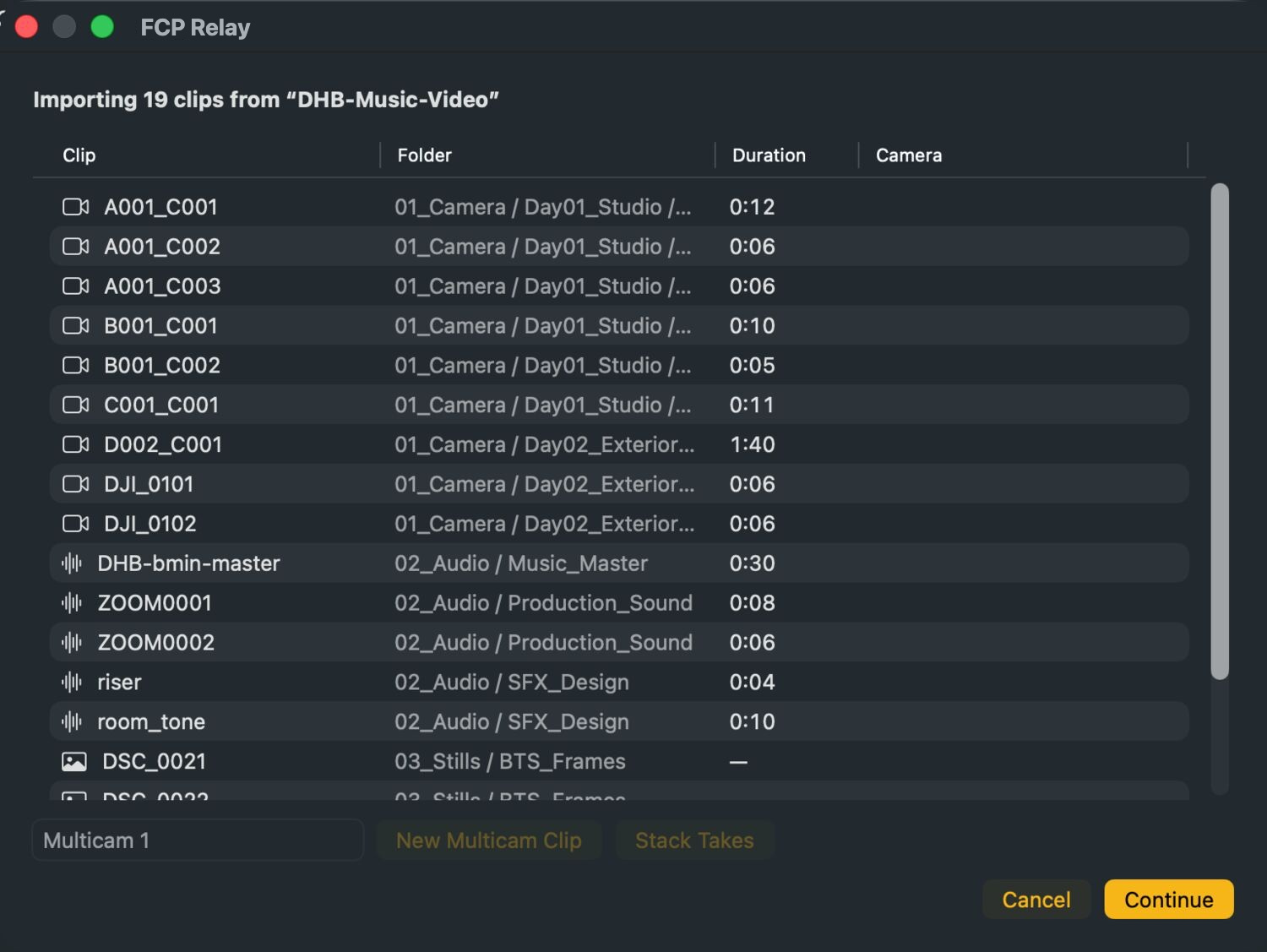Viewport: 1267px width, 952px height.
Task: Select the video icon beside DJI_0102
Action: (76, 525)
